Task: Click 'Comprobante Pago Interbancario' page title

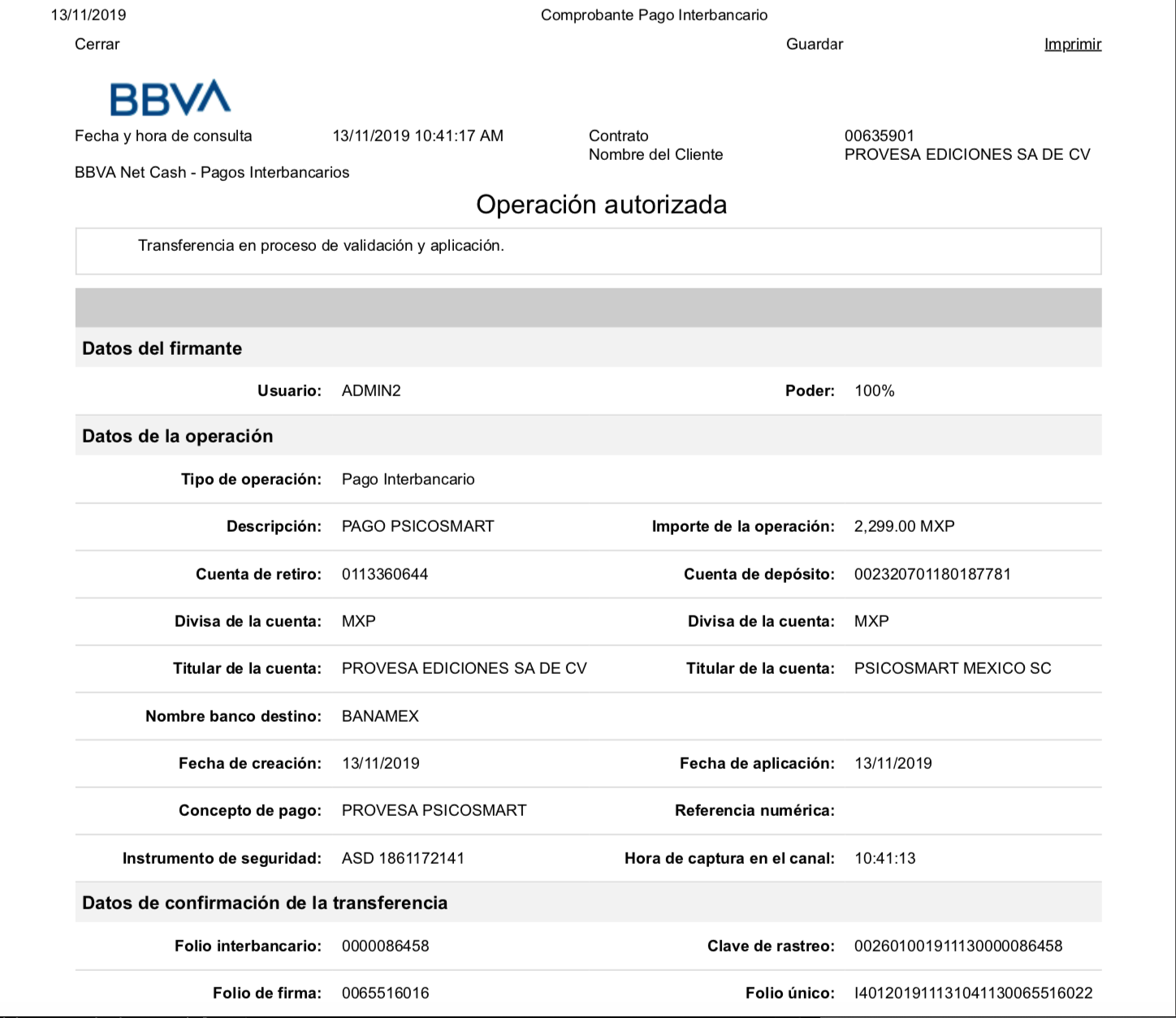Action: coord(654,15)
